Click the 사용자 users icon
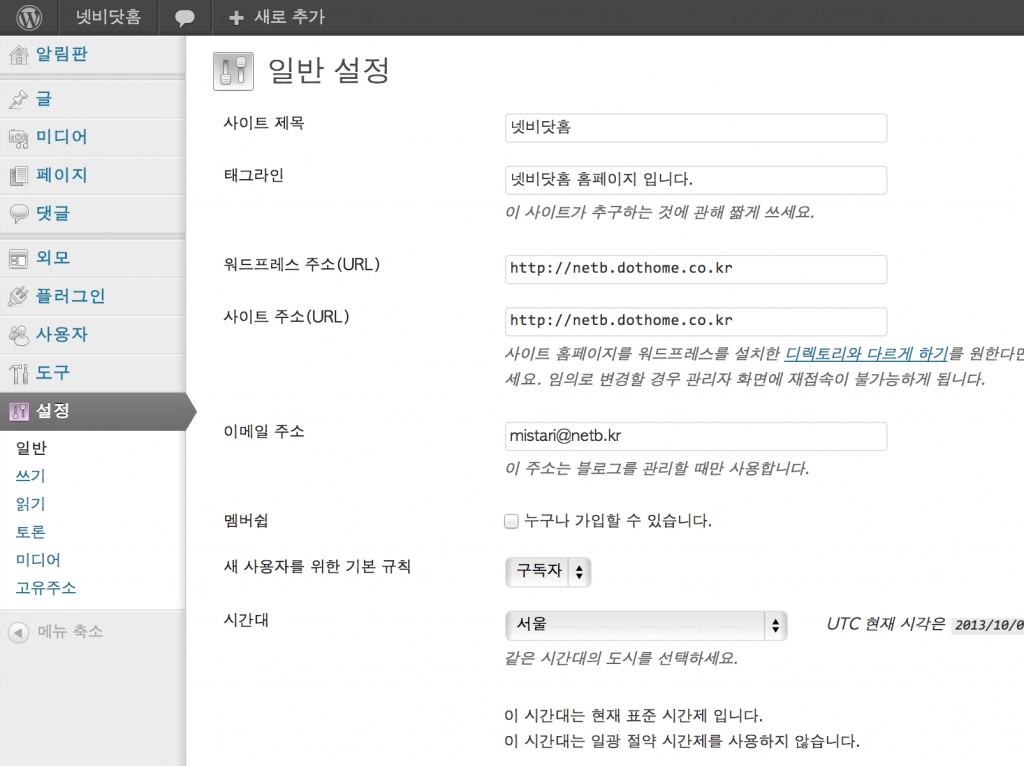 tap(18, 334)
